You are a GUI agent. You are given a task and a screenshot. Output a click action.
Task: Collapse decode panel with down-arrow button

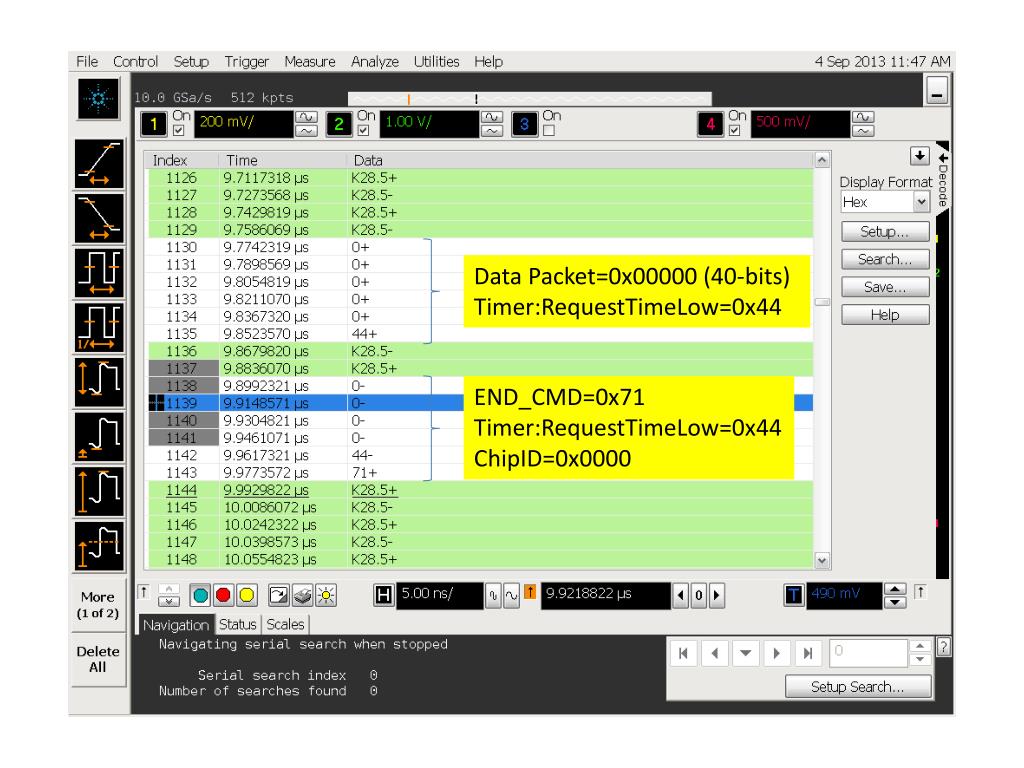[x=920, y=156]
